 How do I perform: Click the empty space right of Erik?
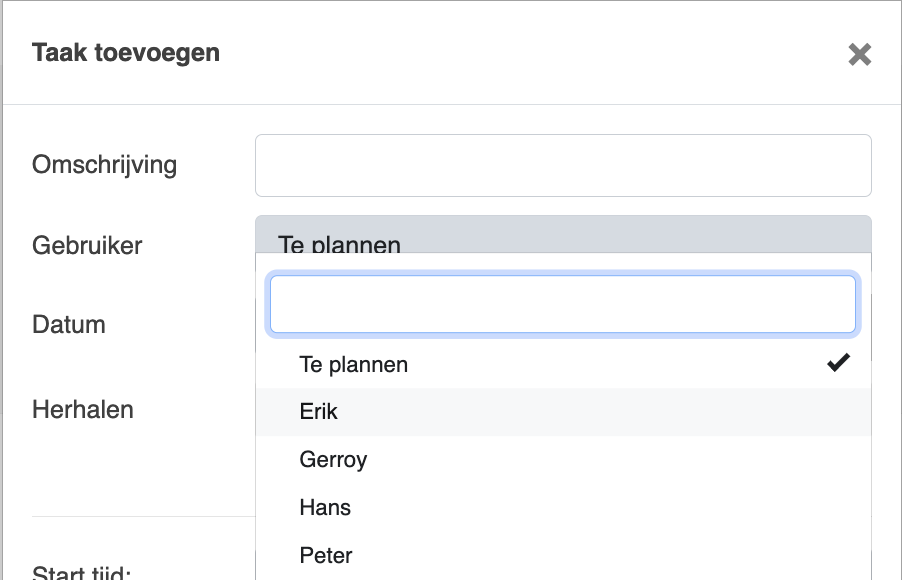pyautogui.click(x=604, y=412)
